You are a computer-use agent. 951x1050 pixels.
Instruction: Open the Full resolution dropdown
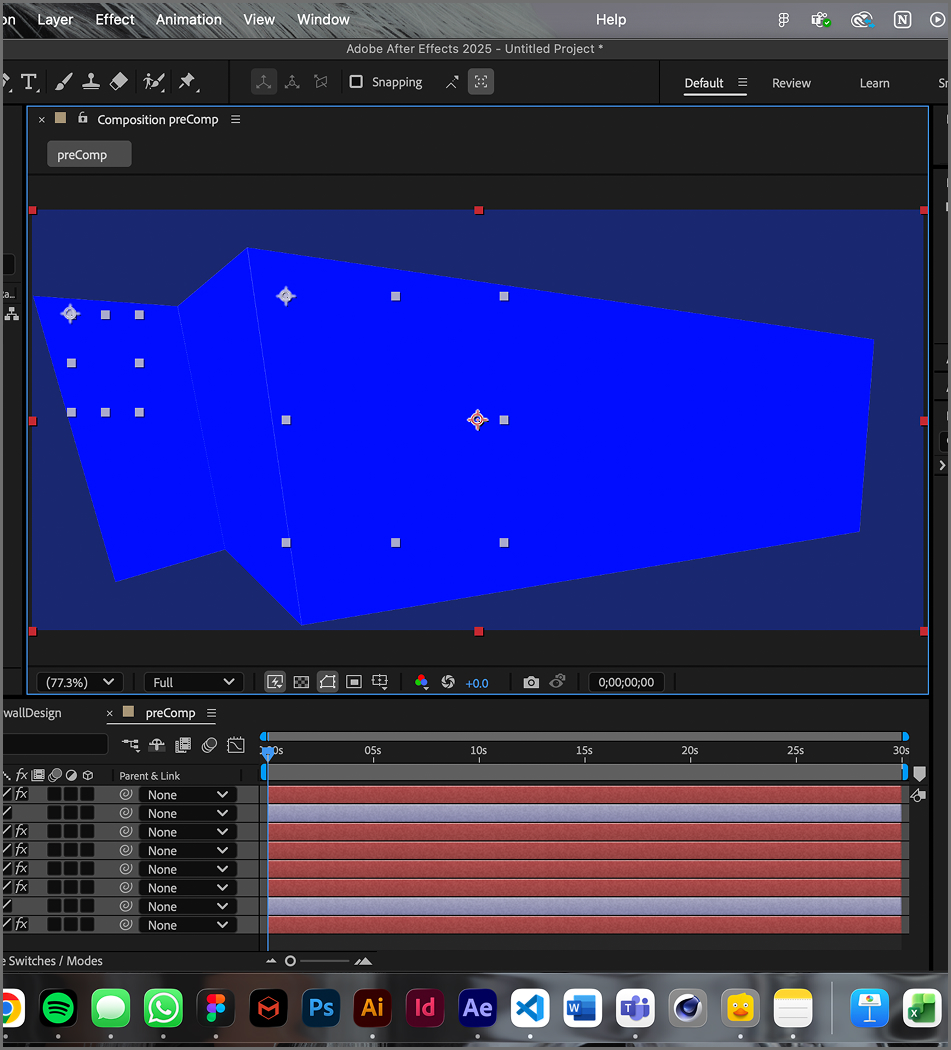pos(193,681)
